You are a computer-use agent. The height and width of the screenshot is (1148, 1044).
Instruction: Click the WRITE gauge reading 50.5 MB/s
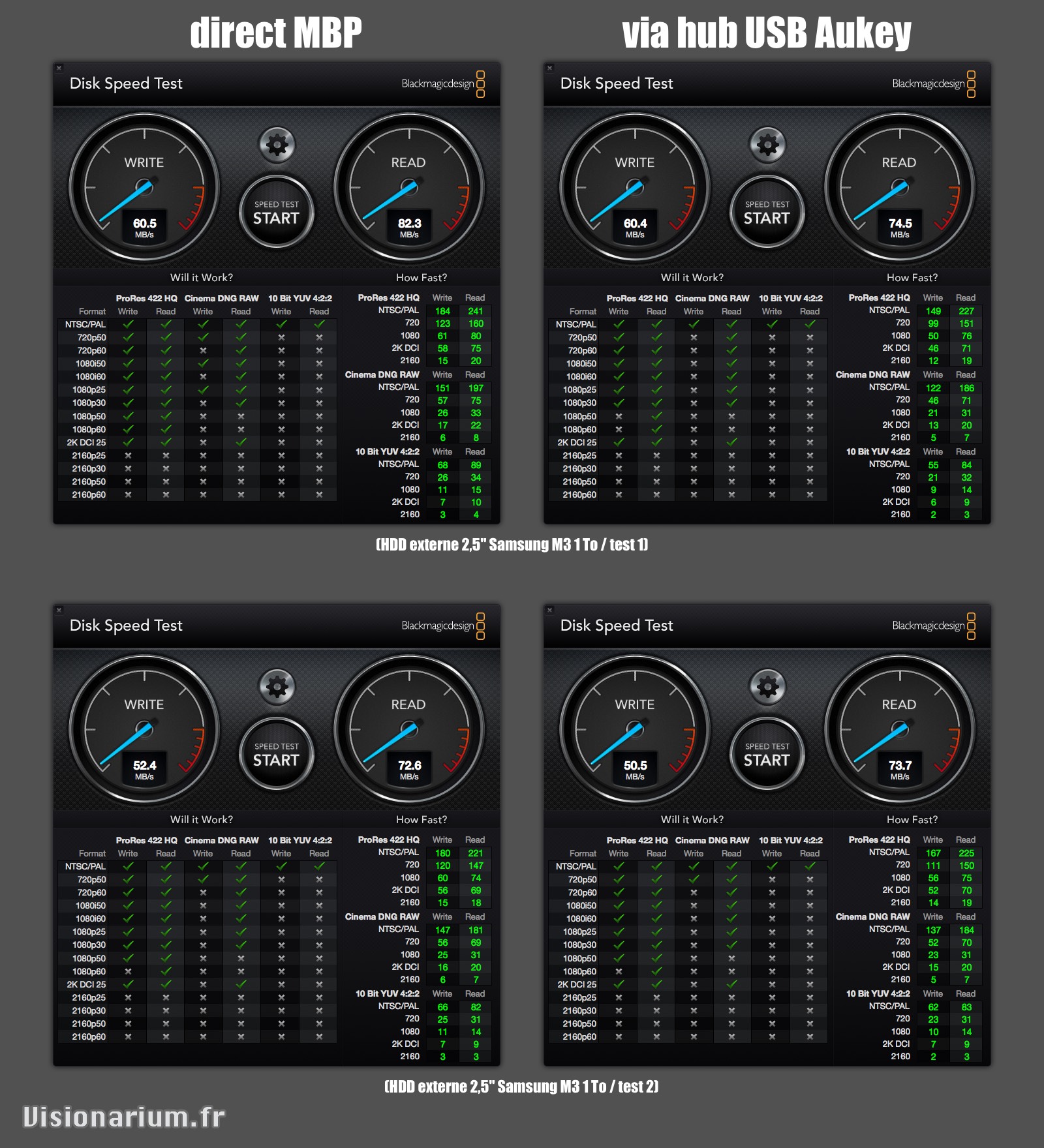point(635,730)
